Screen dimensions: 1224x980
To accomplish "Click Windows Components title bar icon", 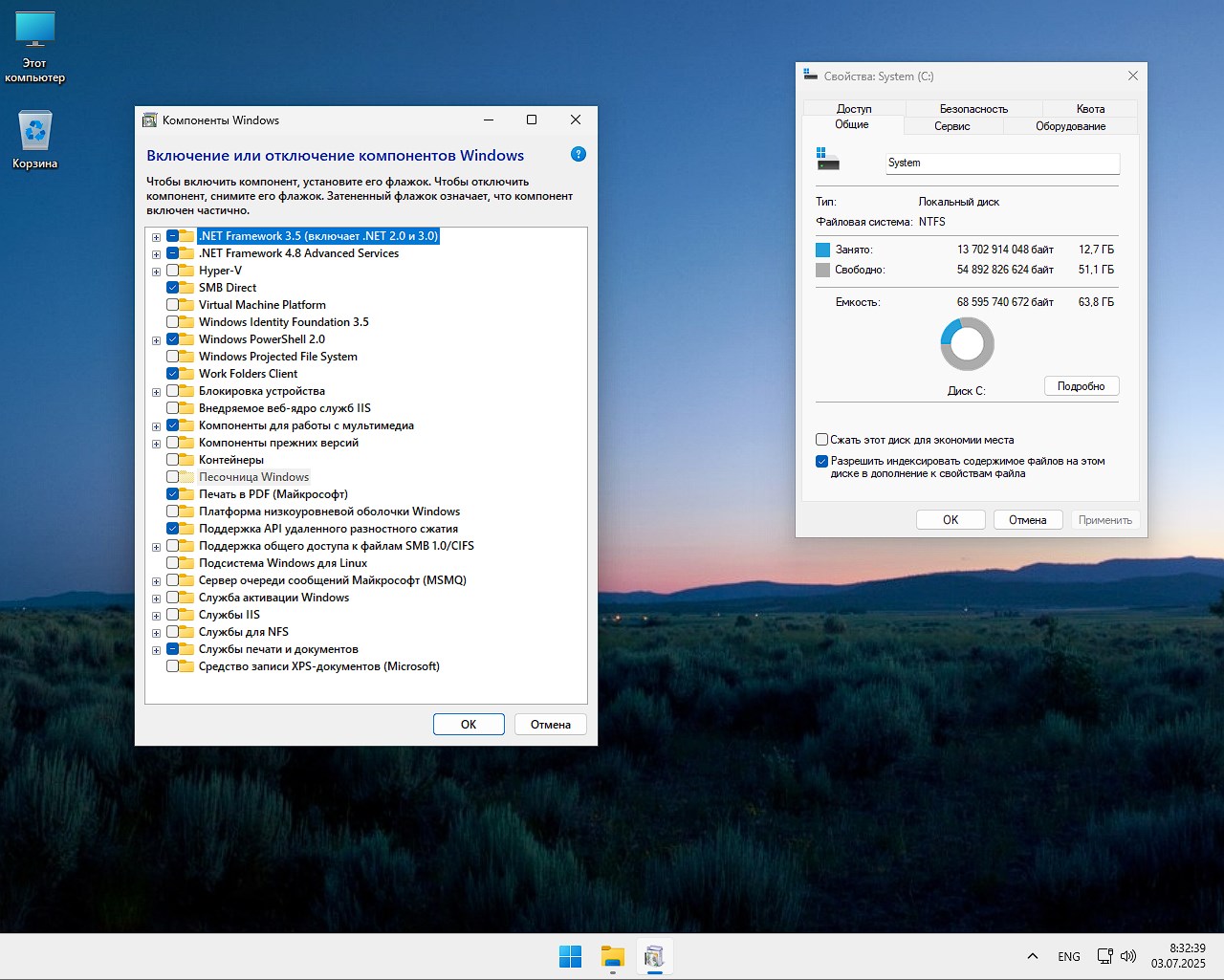I will click(149, 120).
